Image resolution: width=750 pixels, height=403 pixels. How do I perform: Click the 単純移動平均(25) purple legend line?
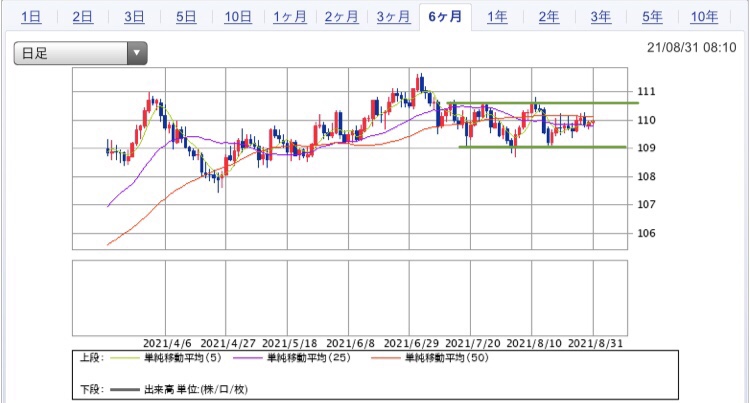248,358
